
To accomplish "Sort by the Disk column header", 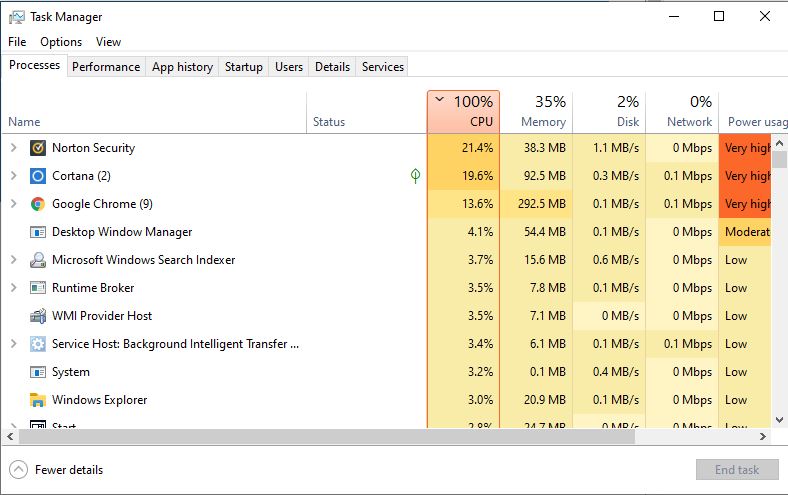I will [x=609, y=112].
